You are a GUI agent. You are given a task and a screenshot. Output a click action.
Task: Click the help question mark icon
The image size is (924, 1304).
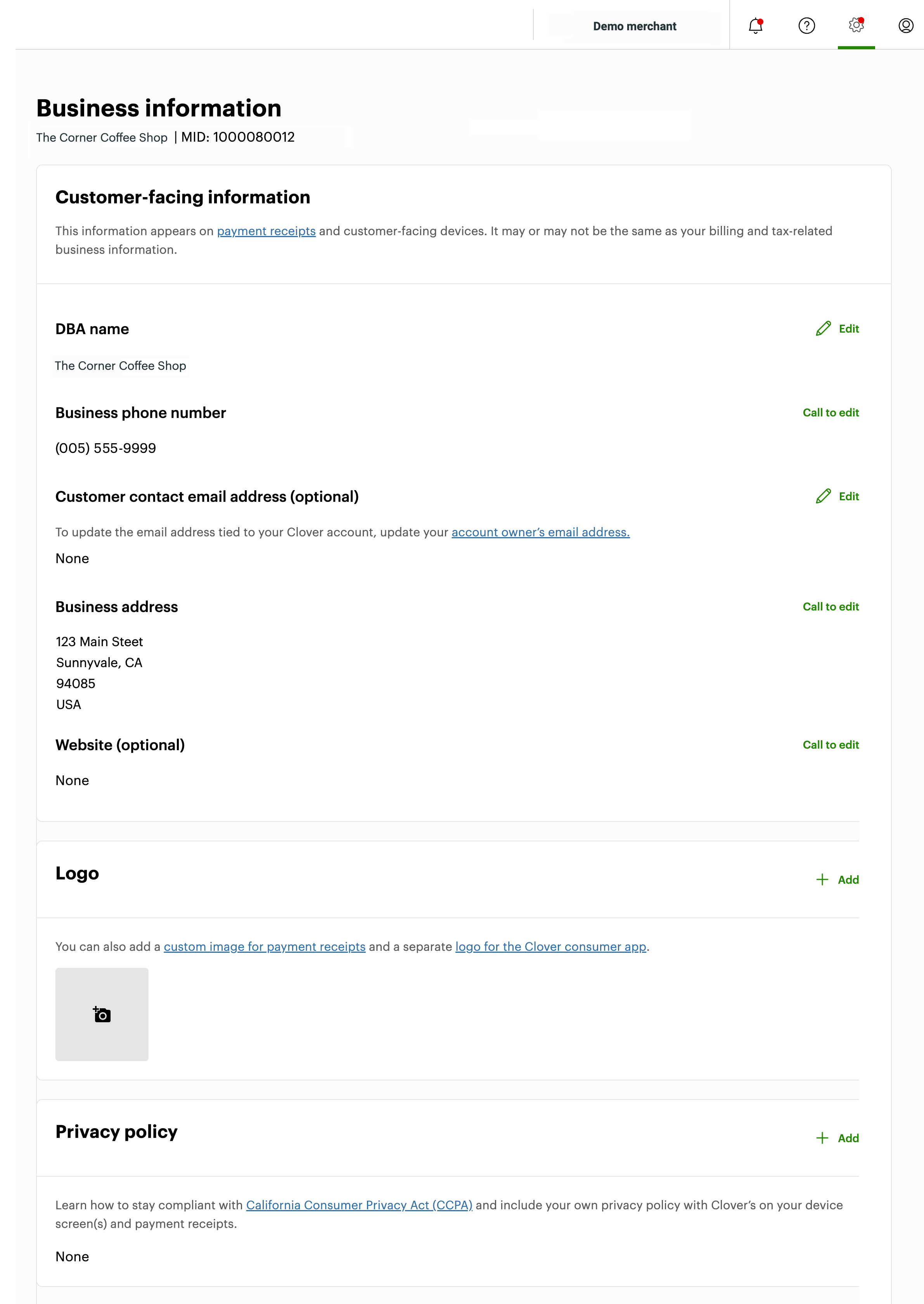(x=806, y=26)
